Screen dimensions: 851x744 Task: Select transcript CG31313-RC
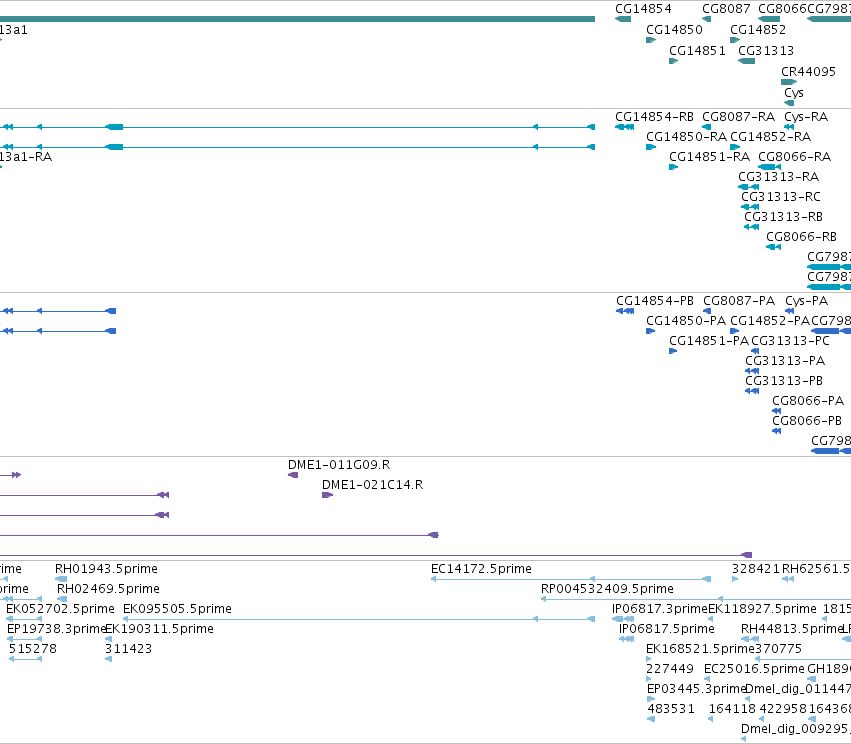[x=780, y=197]
